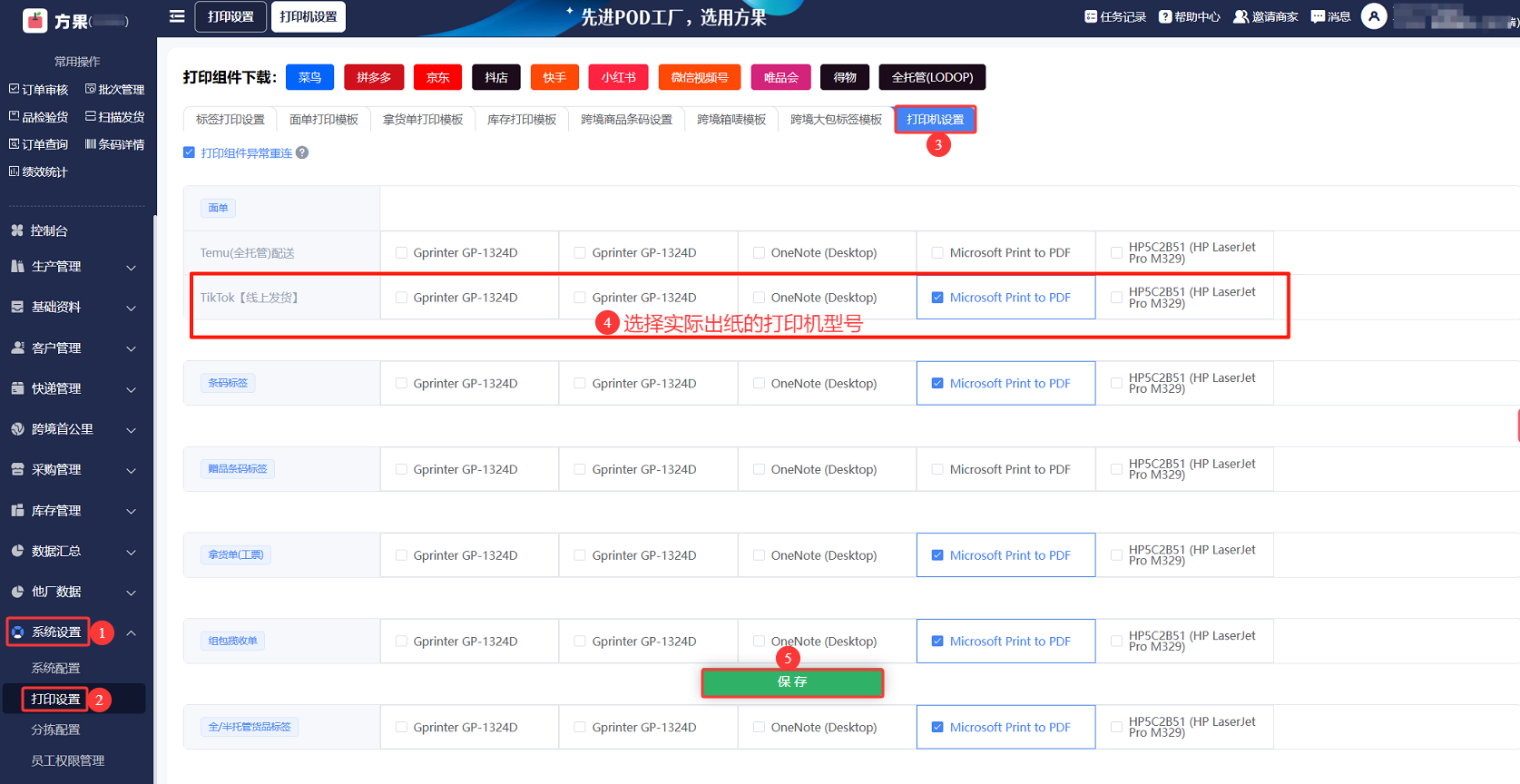The image size is (1520, 784).
Task: Download the 全托管(LODOP) print component
Action: click(932, 77)
